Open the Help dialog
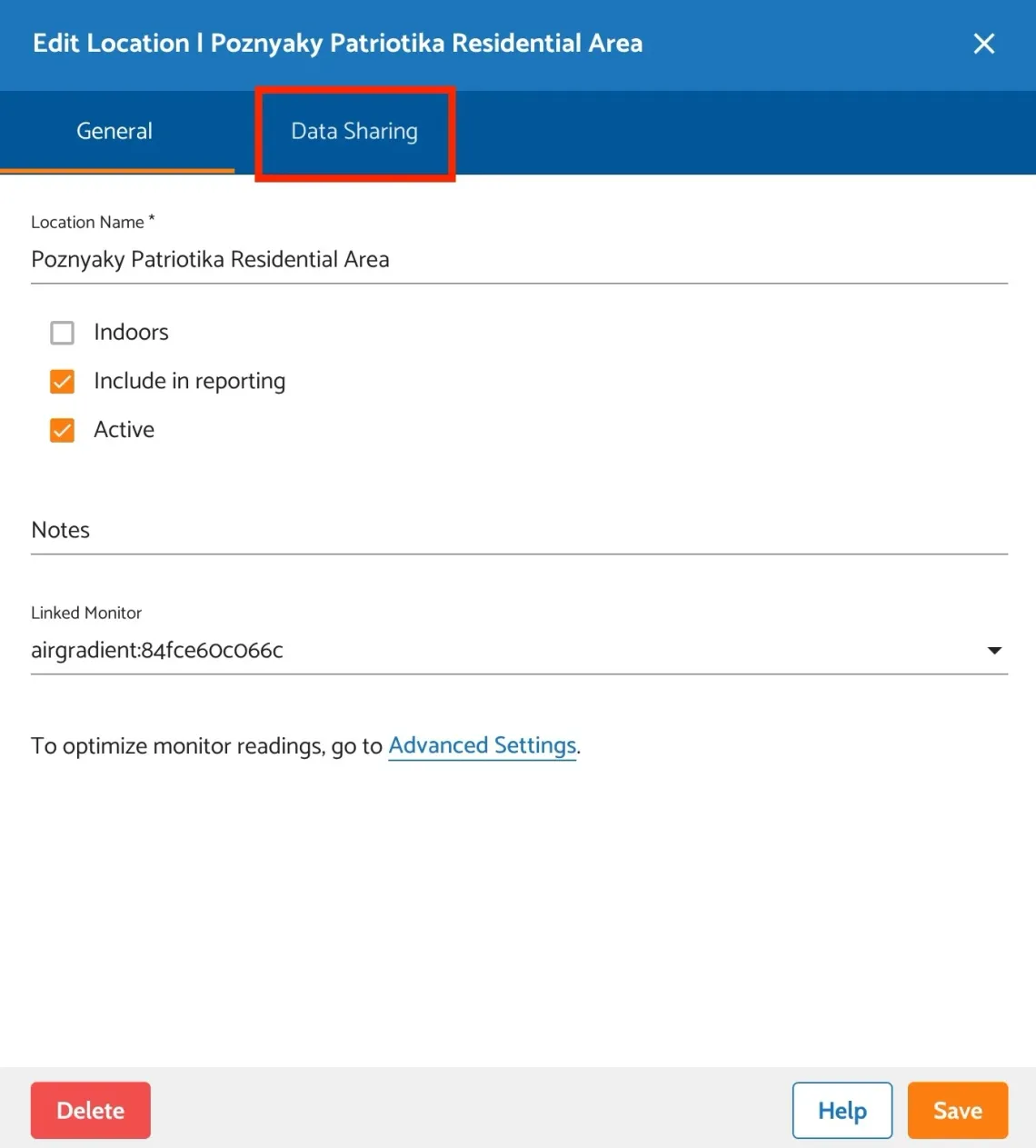Viewport: 1036px width, 1148px height. (x=842, y=1110)
